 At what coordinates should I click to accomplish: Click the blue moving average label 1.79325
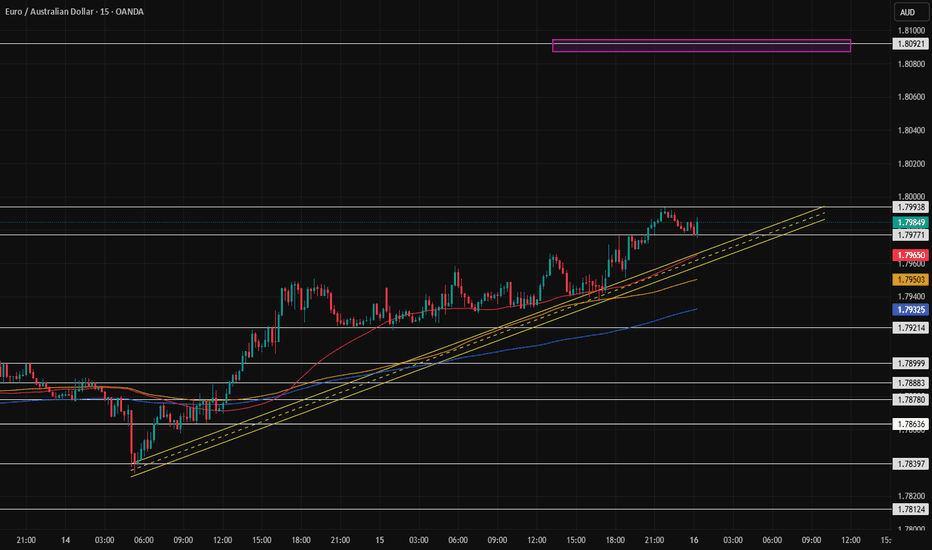[911, 310]
